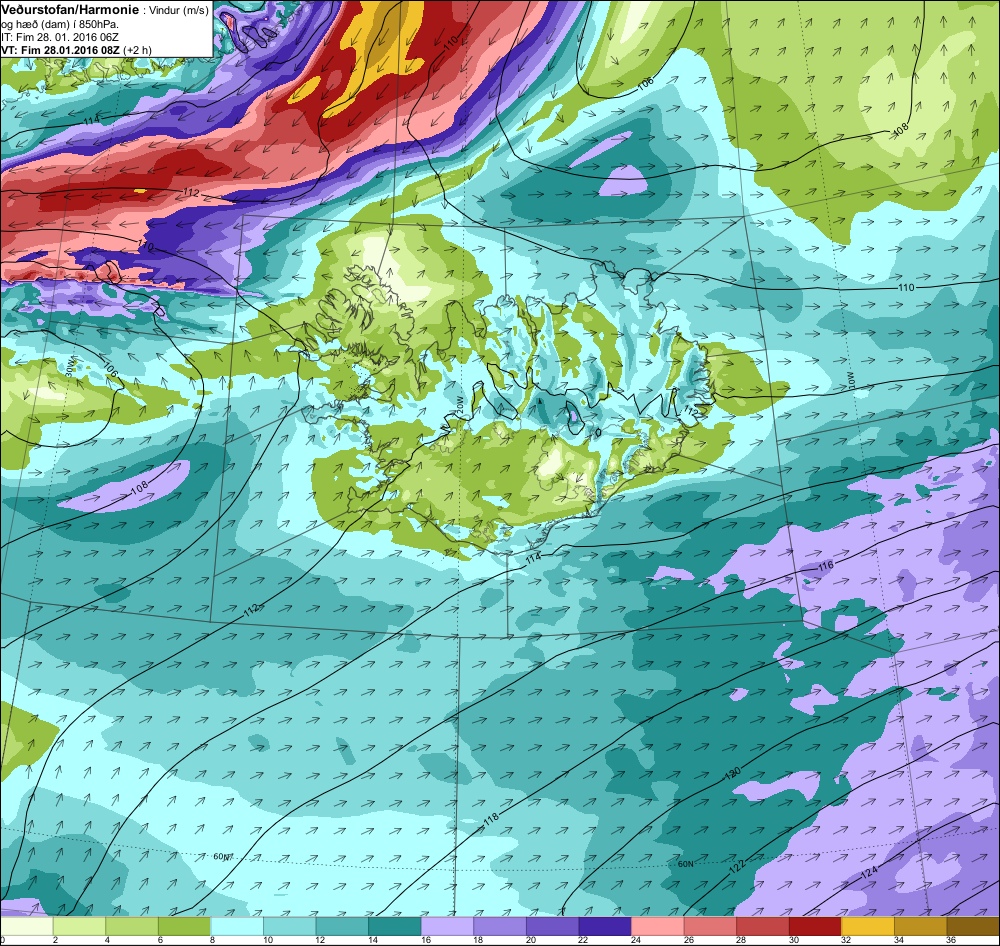The image size is (1000, 946).
Task: Click the 120 contour label
Action: pos(733,772)
